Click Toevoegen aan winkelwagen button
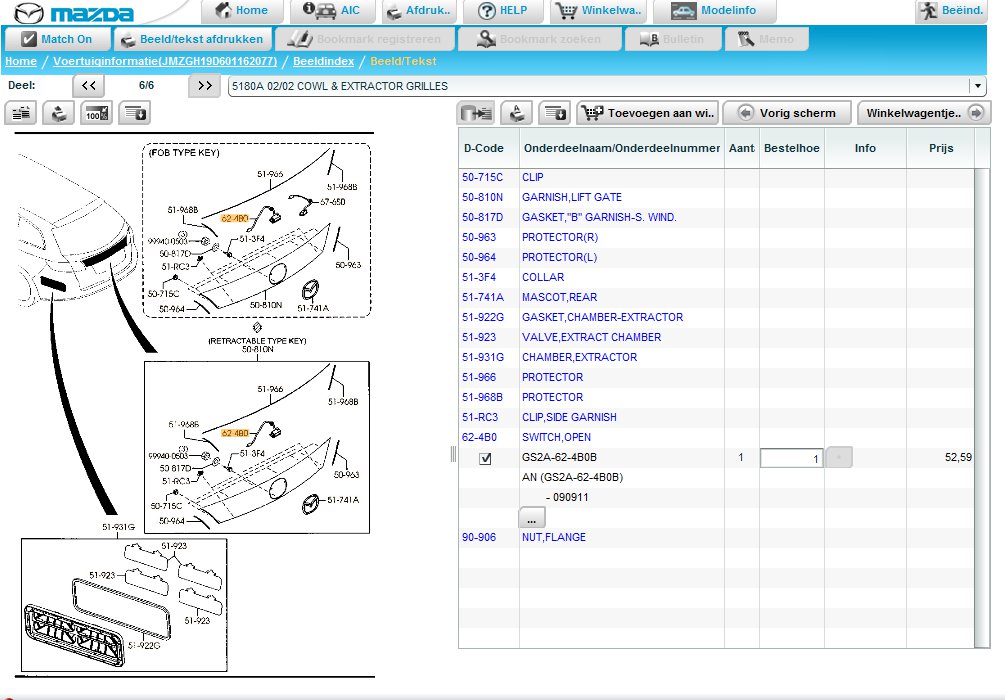1005x700 pixels. click(x=648, y=113)
